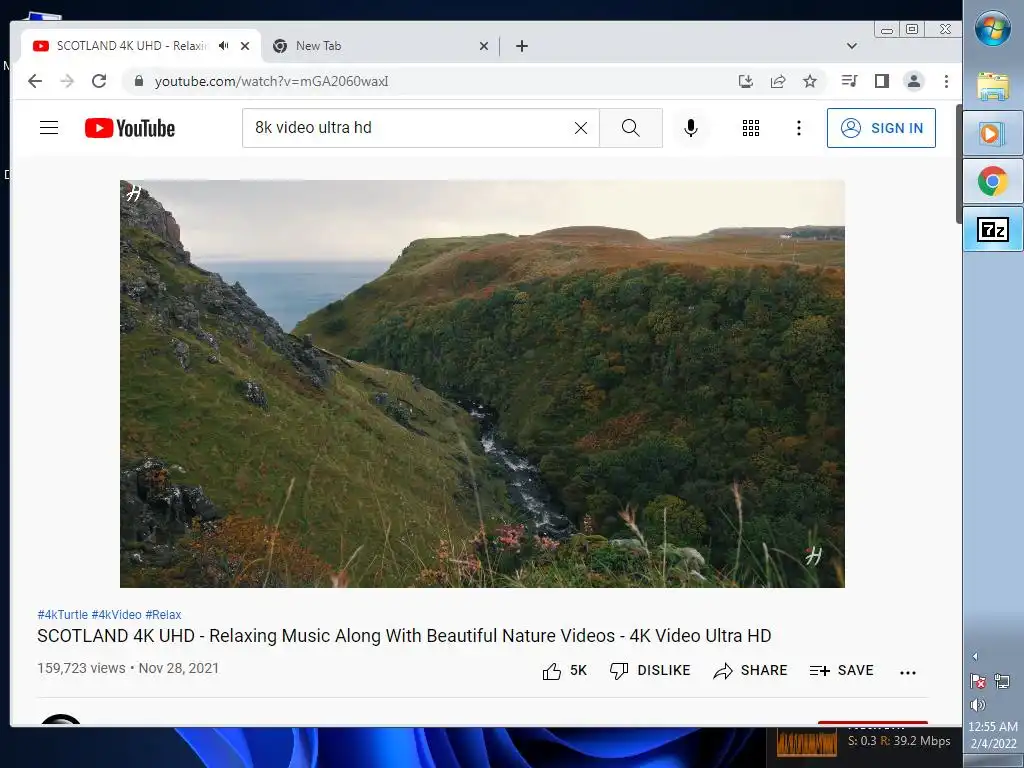
Task: Click the Scotland video player
Action: [x=482, y=384]
